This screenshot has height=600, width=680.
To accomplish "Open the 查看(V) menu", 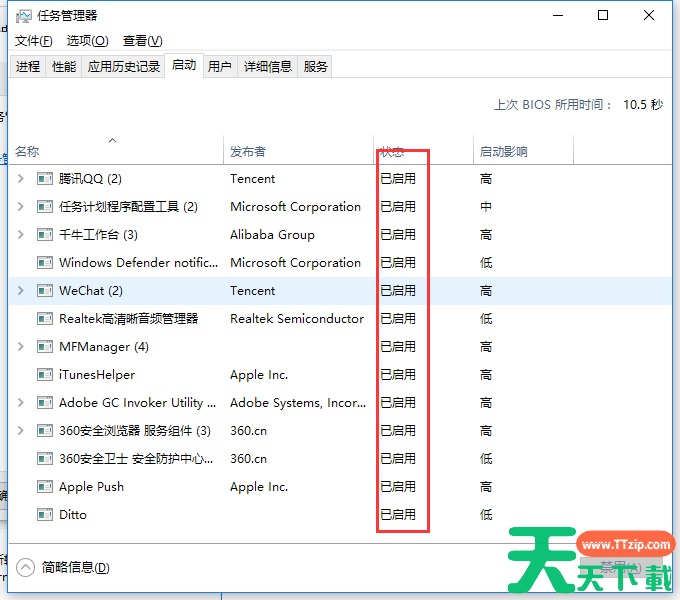I will point(142,40).
